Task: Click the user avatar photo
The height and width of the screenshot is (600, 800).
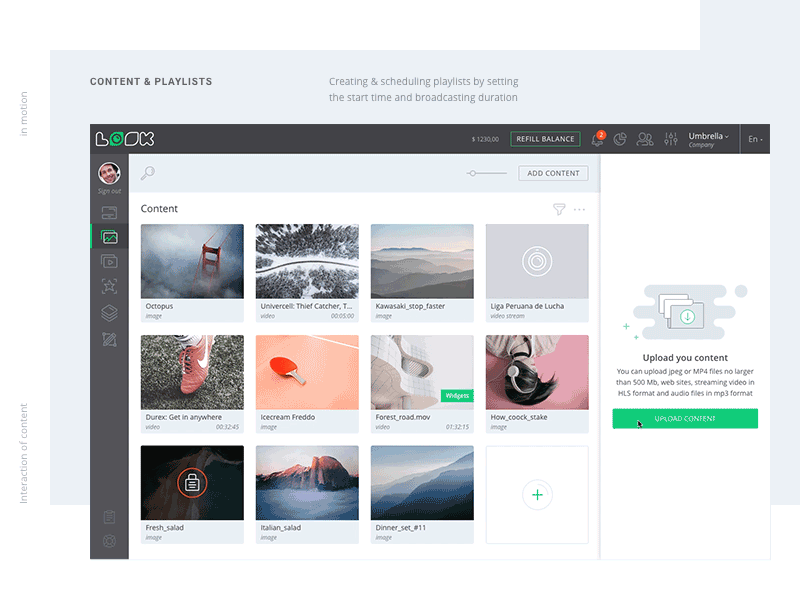Action: pyautogui.click(x=109, y=173)
